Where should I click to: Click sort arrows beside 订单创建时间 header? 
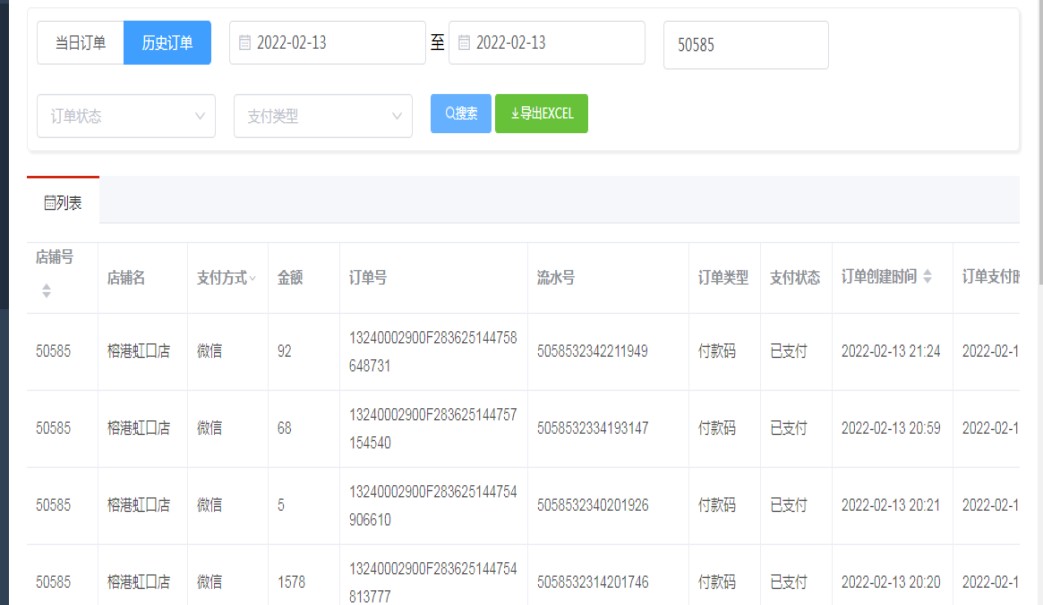927,278
